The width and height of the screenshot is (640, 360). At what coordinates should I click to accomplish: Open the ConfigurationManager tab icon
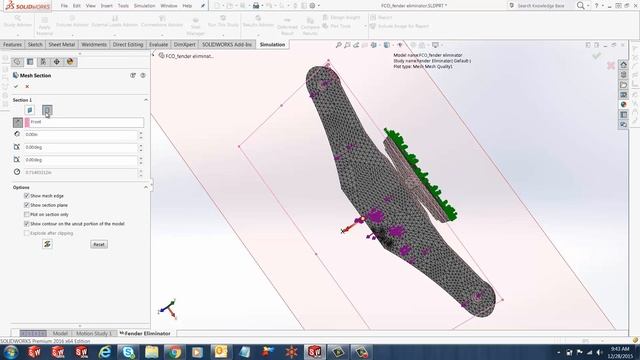43,62
